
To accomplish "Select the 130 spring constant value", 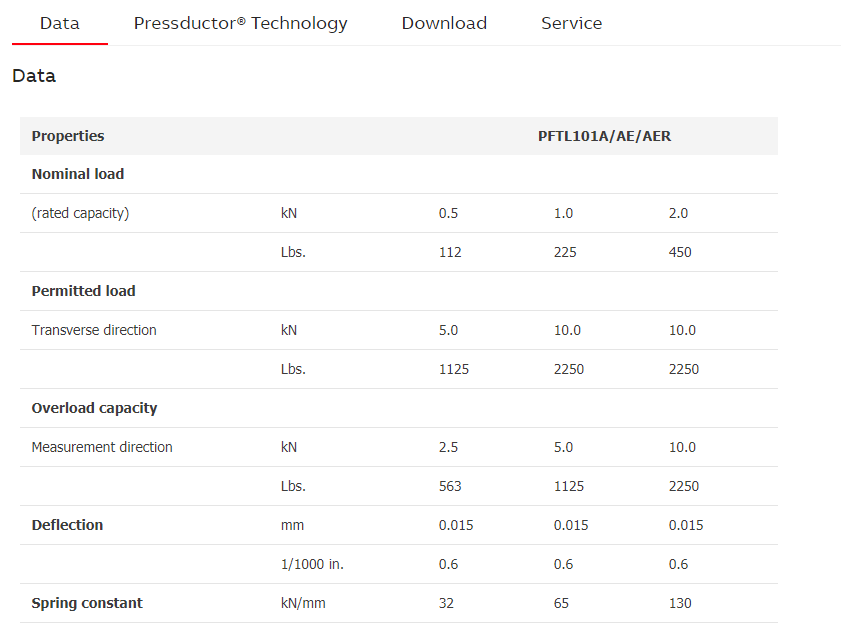I will (x=680, y=603).
